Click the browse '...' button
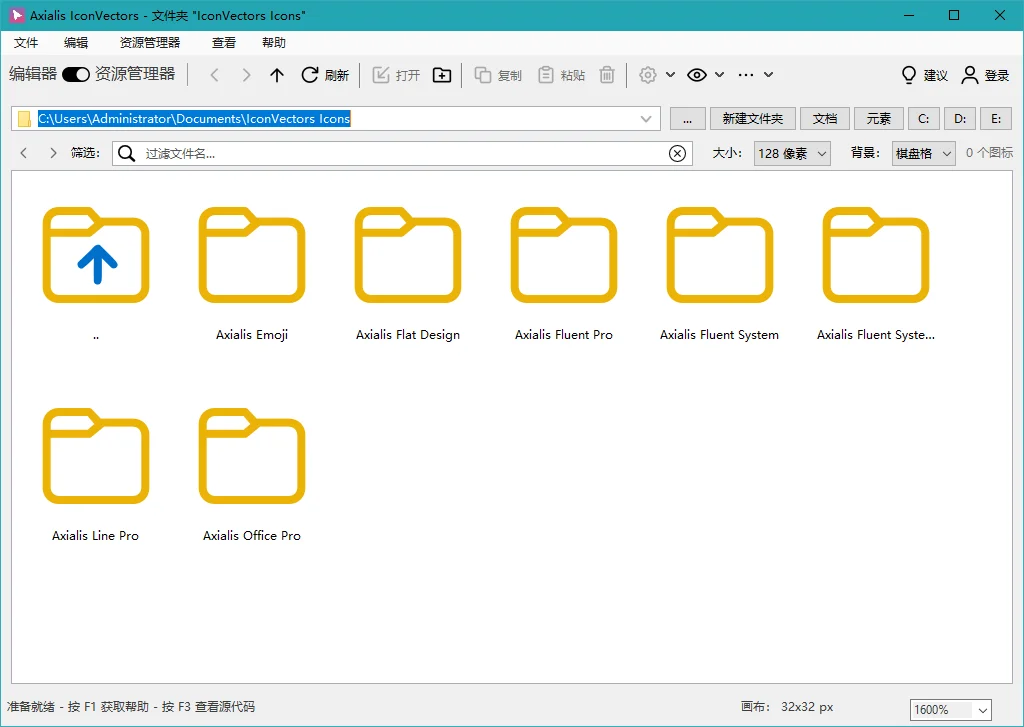Image resolution: width=1024 pixels, height=727 pixels. pyautogui.click(x=687, y=119)
